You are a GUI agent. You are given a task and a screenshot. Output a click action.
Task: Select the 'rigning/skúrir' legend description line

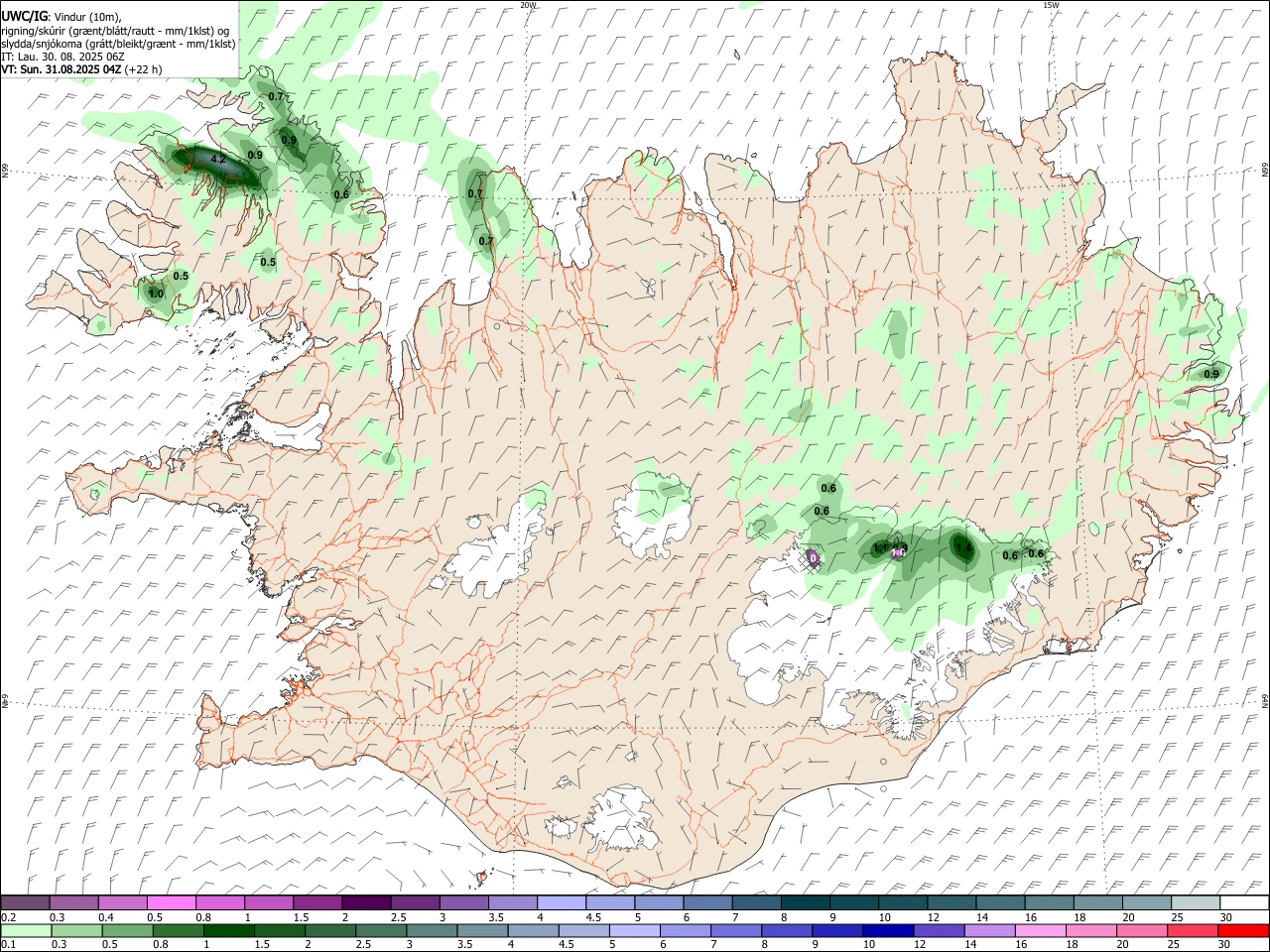[x=115, y=30]
